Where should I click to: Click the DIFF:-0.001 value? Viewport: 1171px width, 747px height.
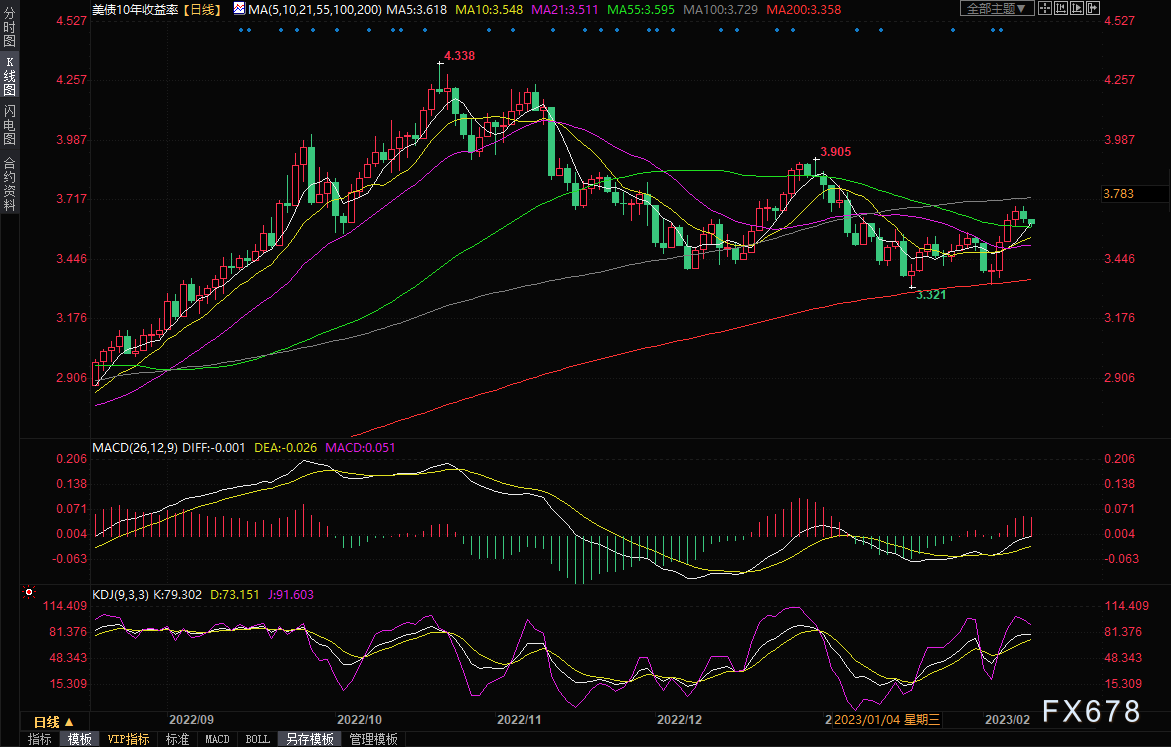[x=214, y=447]
